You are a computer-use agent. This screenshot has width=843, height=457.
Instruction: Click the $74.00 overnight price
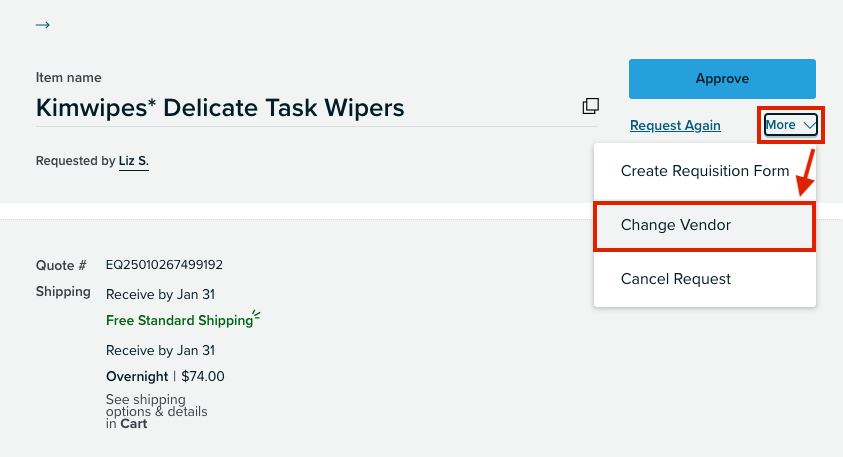[203, 376]
